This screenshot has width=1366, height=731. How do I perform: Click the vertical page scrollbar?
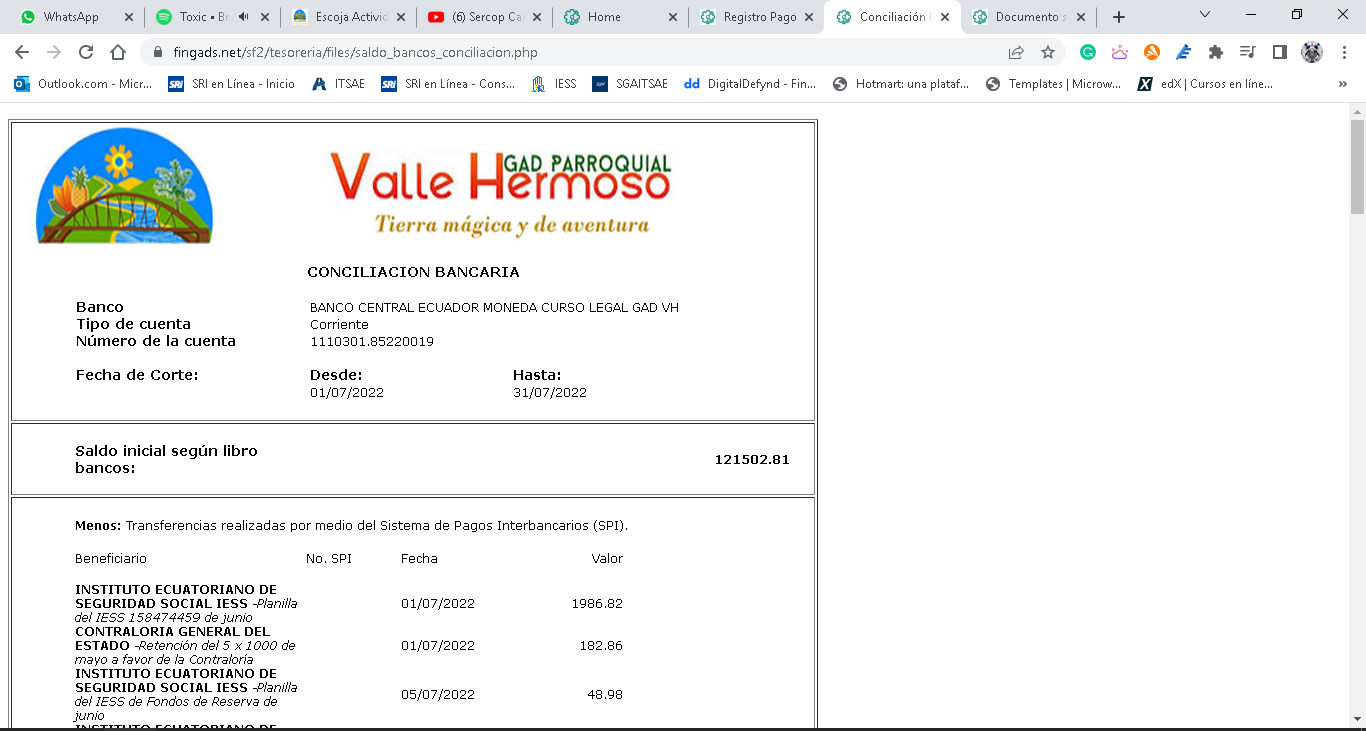1357,400
